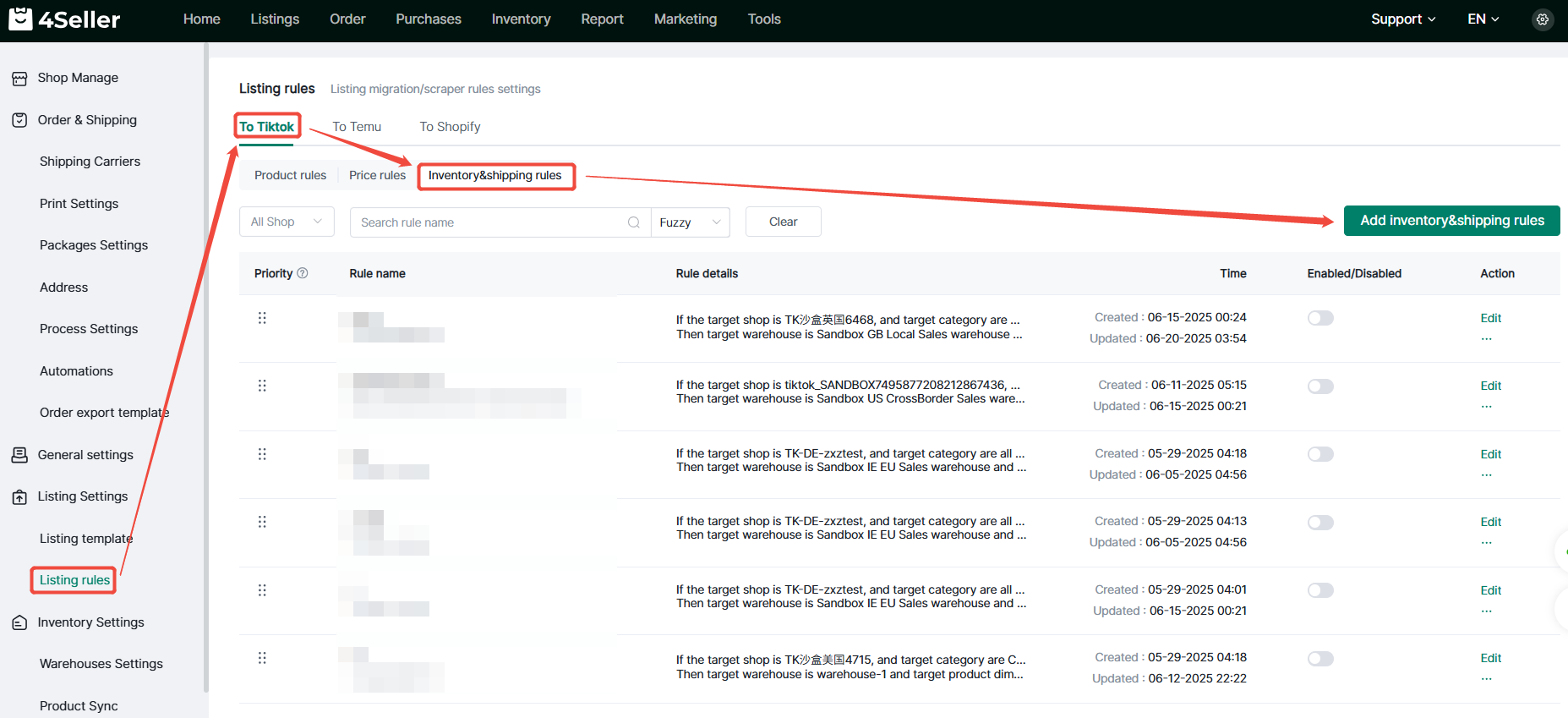
Task: Select the Price rules sub-tab
Action: tap(377, 175)
